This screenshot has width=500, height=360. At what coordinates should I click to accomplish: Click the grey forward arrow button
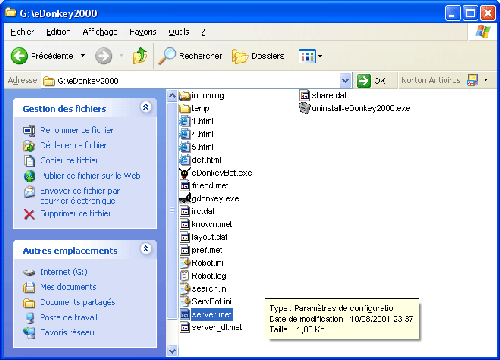pyautogui.click(x=104, y=56)
